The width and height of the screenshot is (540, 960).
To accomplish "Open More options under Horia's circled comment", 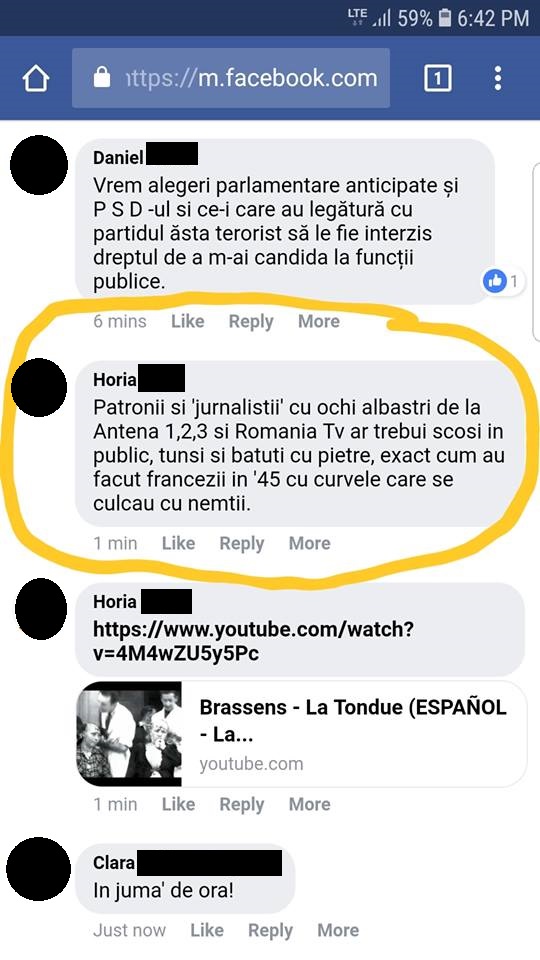I will [x=309, y=543].
